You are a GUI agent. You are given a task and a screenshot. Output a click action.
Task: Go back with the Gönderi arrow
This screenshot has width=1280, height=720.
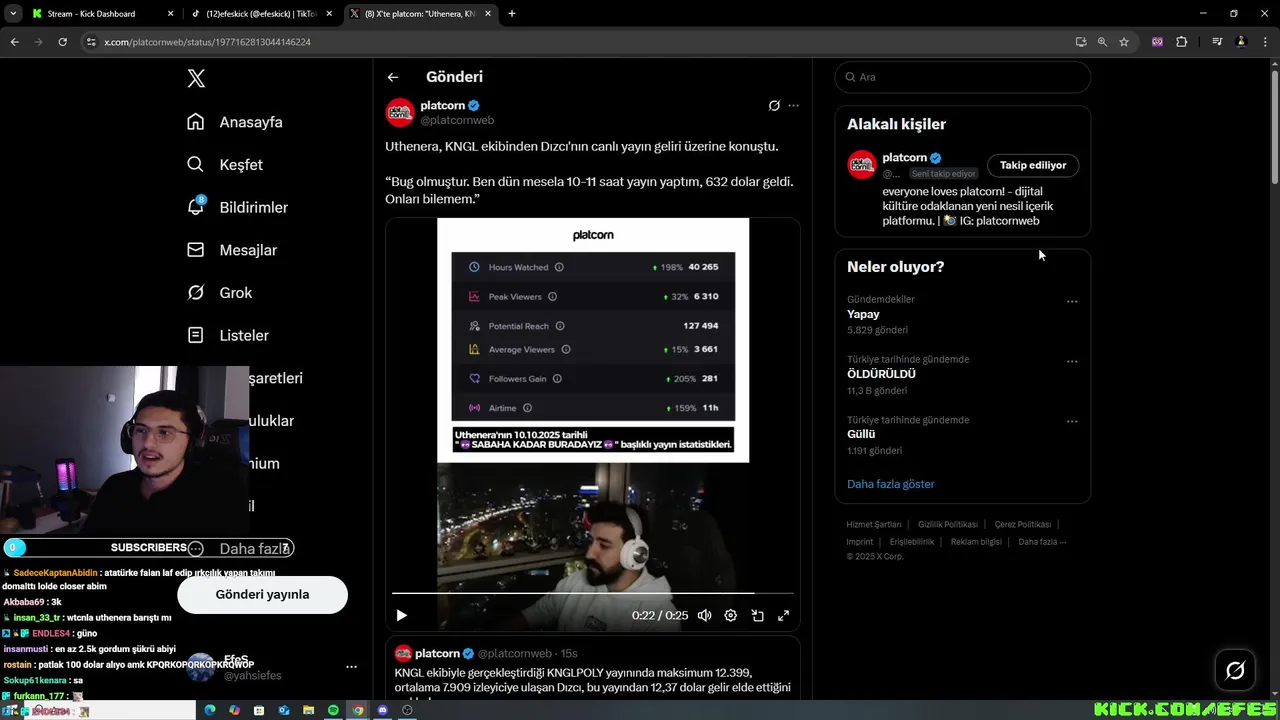393,77
